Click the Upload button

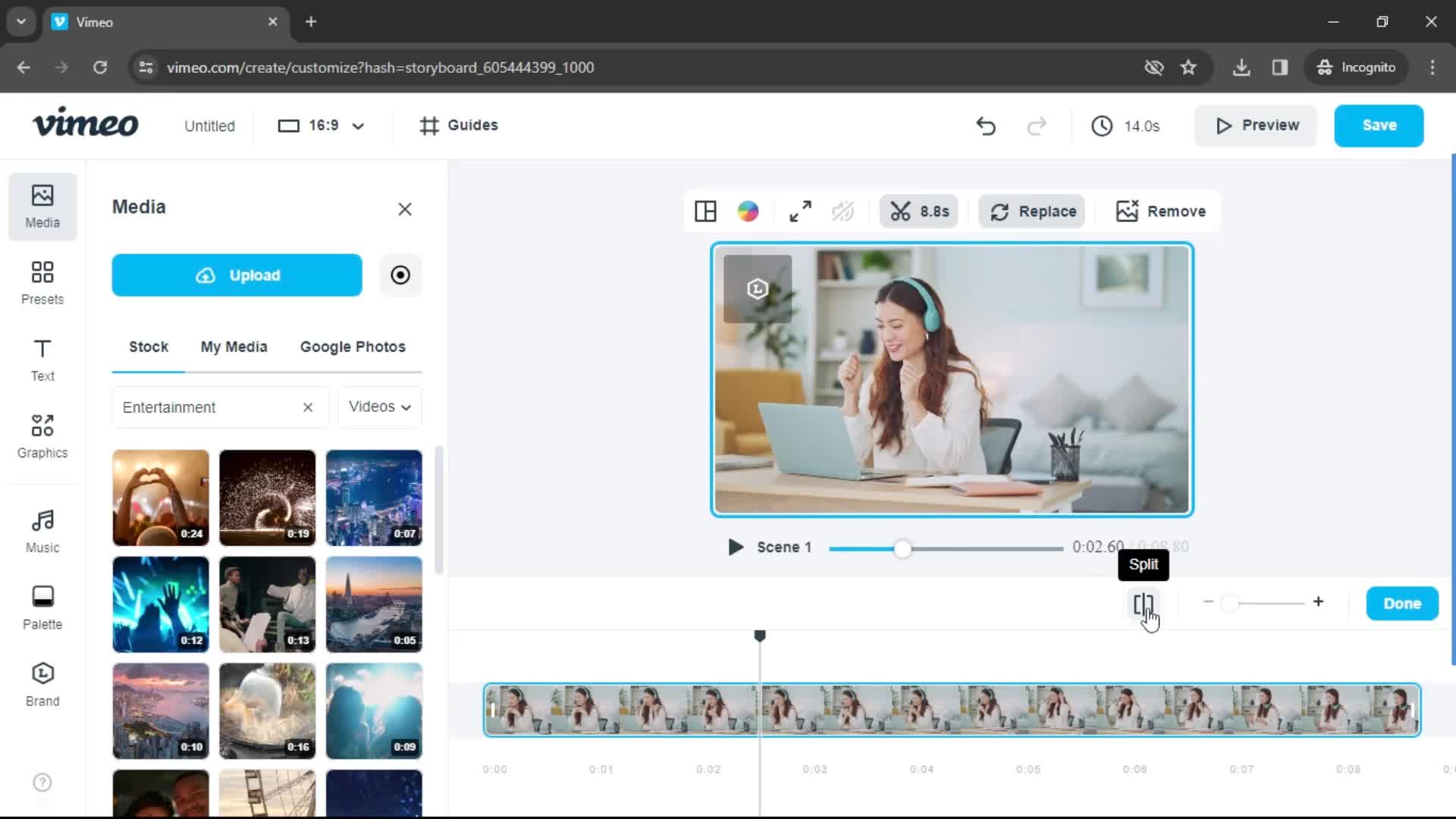(x=237, y=275)
